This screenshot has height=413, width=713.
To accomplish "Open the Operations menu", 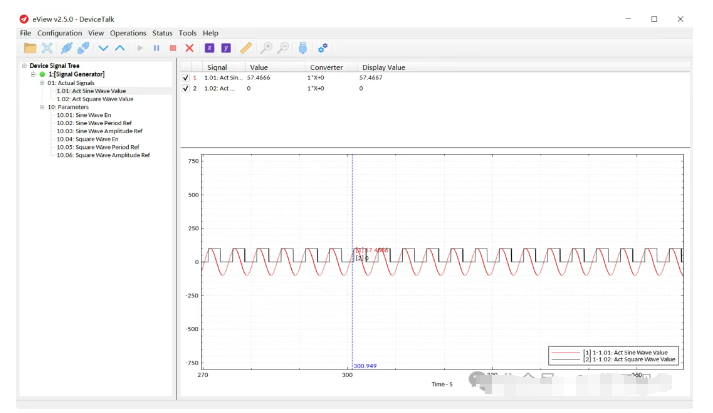I will click(128, 33).
